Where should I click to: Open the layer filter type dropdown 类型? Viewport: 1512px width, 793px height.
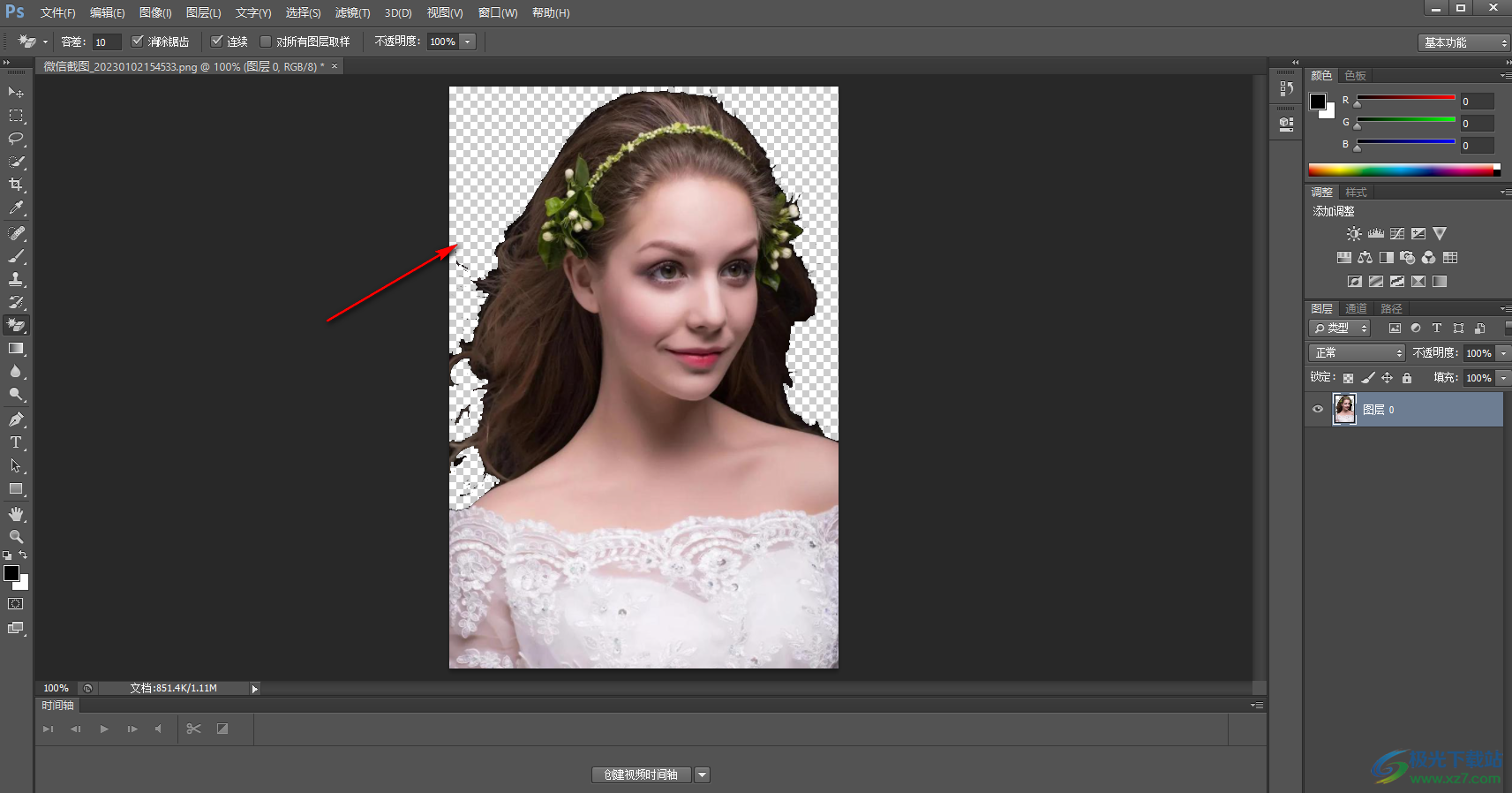pos(1339,329)
